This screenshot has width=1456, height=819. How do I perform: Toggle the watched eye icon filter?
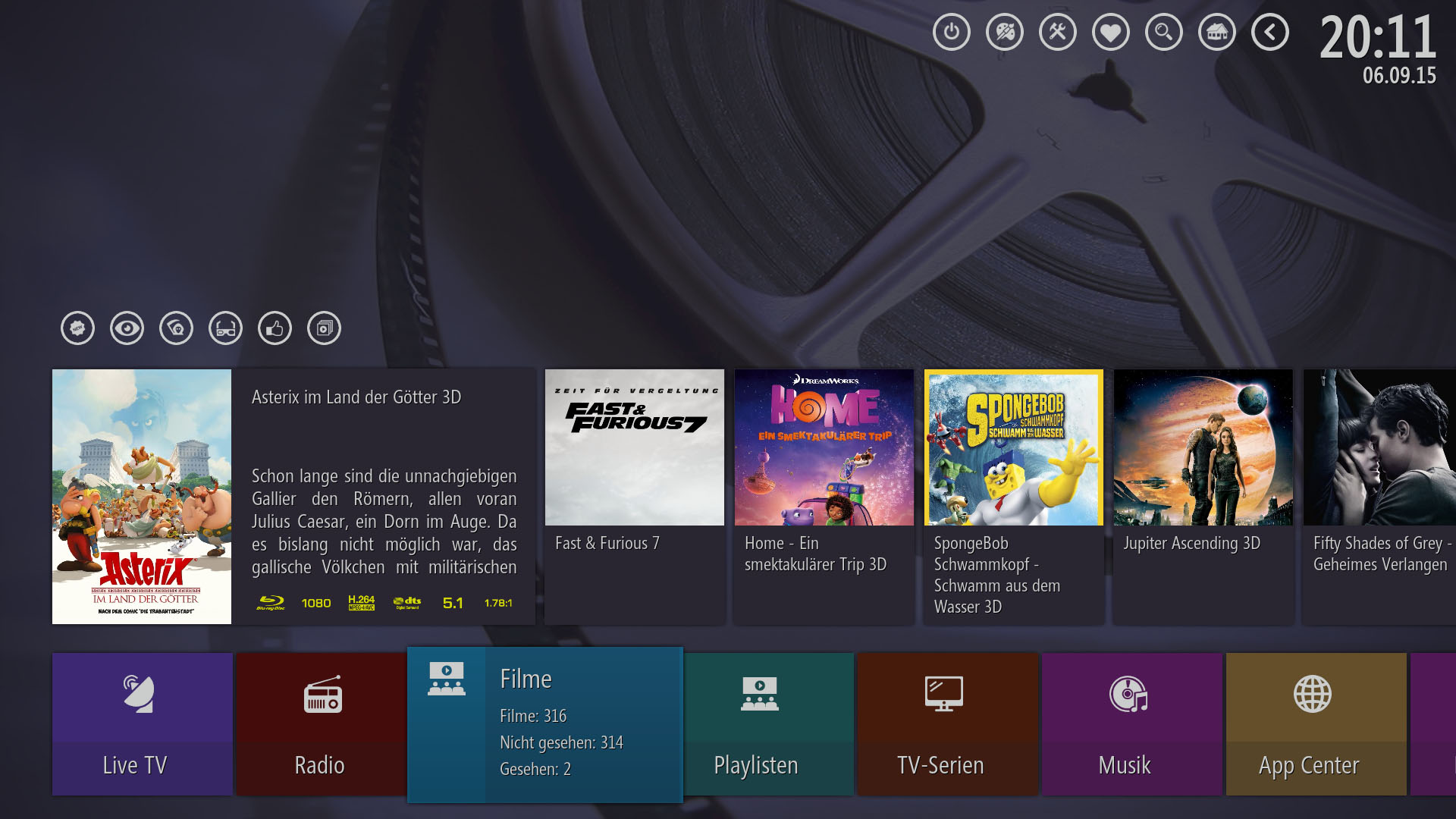tap(127, 328)
